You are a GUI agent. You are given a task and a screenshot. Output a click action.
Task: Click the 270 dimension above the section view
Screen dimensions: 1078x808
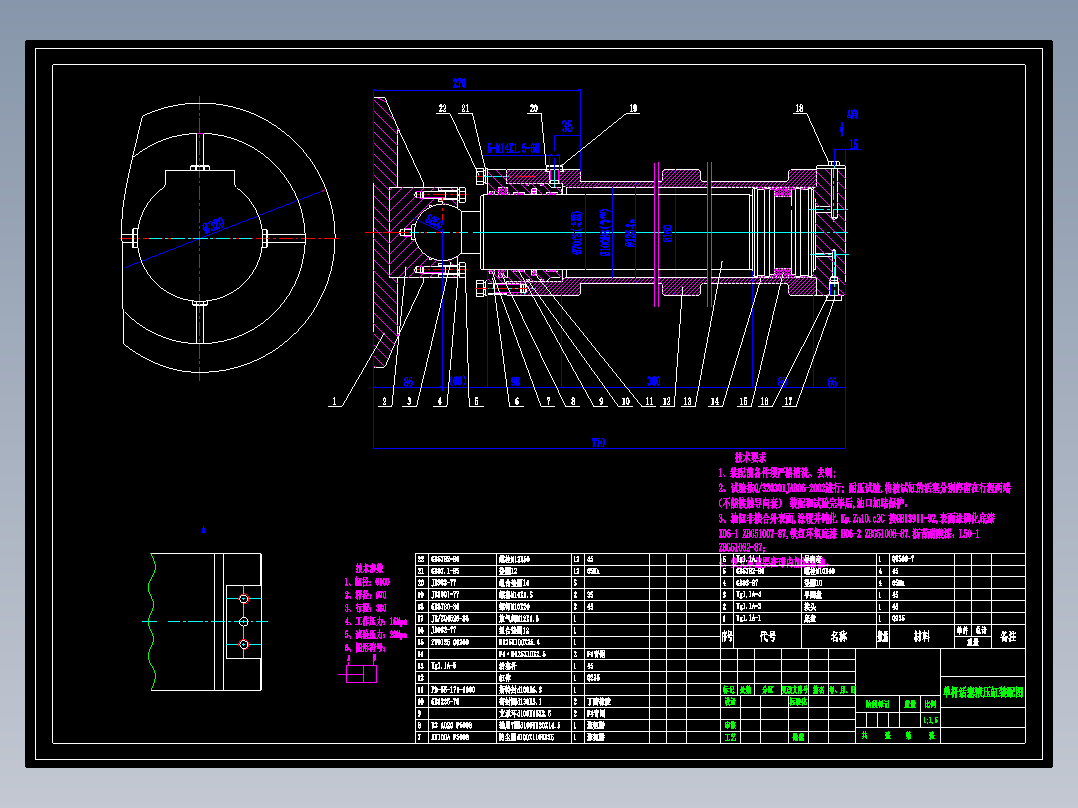point(459,83)
